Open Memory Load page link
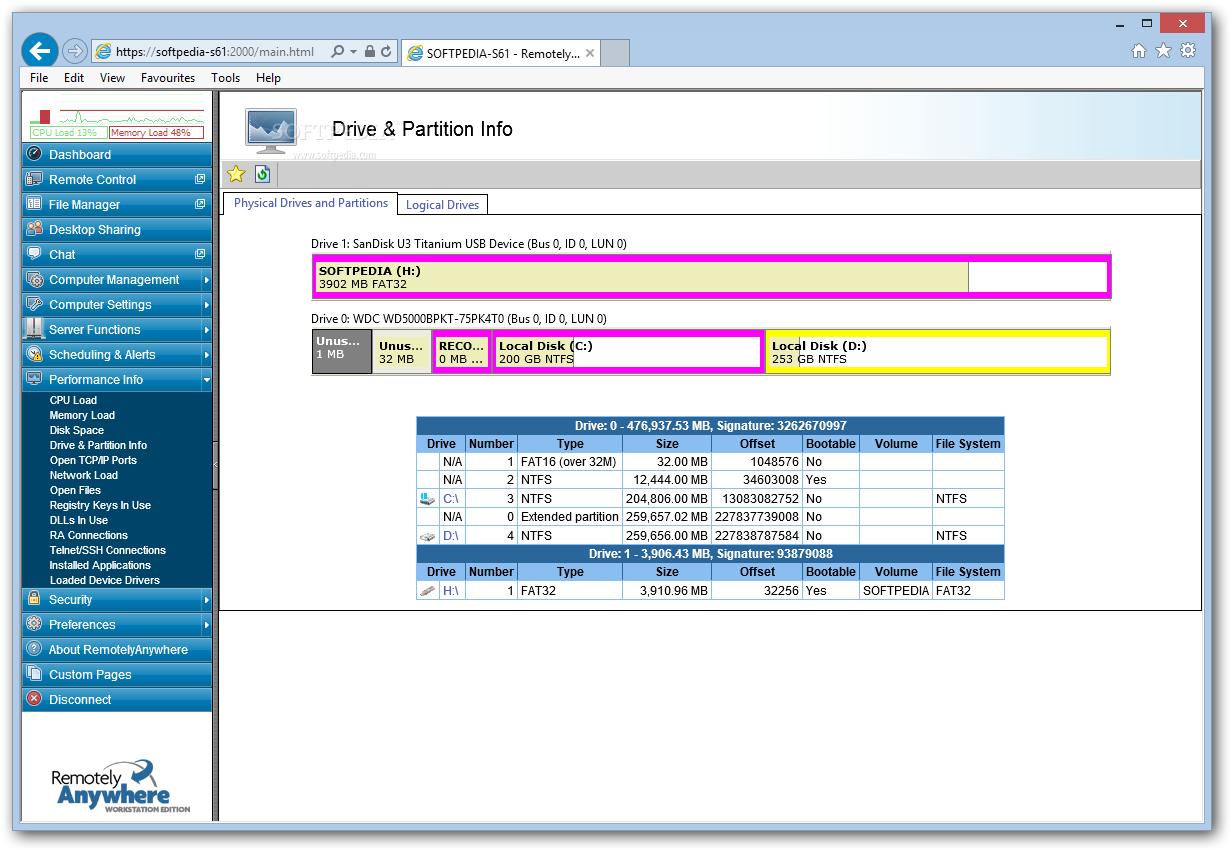The width and height of the screenshot is (1232, 851). [82, 415]
